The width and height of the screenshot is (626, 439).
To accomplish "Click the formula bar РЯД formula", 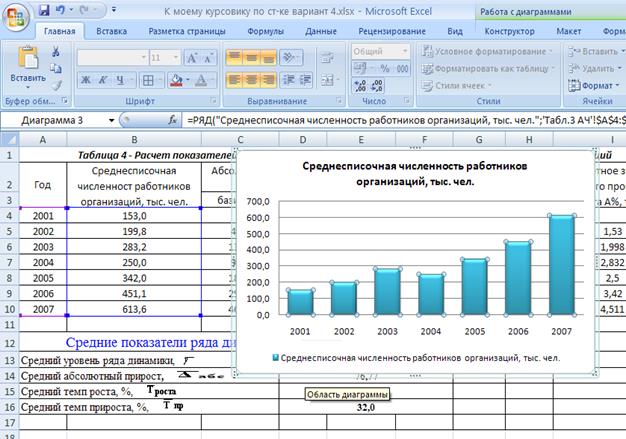I will [x=404, y=120].
